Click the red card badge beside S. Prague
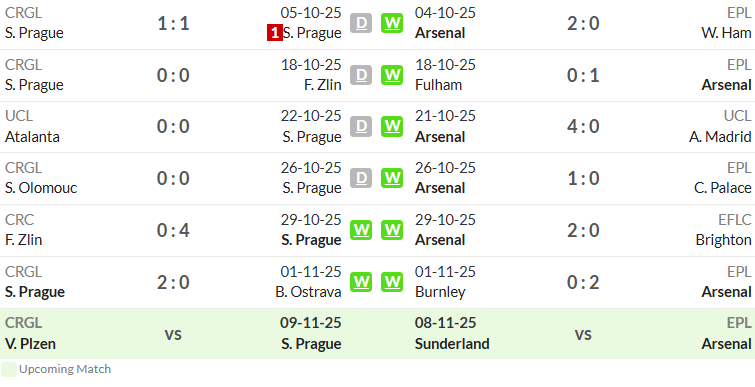This screenshot has width=755, height=387. (x=274, y=33)
